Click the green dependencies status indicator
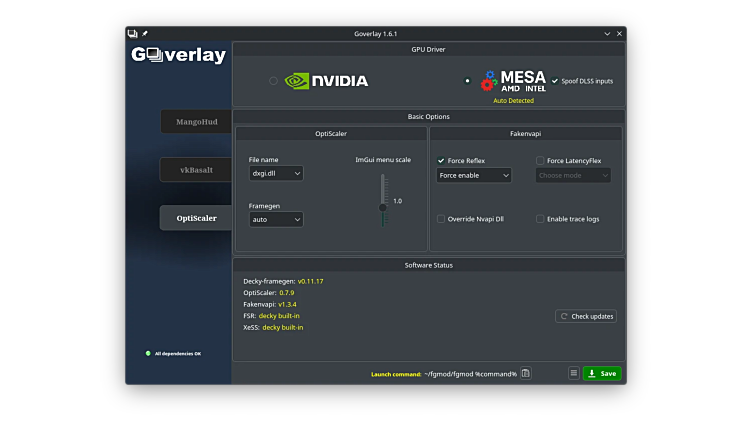 point(148,353)
